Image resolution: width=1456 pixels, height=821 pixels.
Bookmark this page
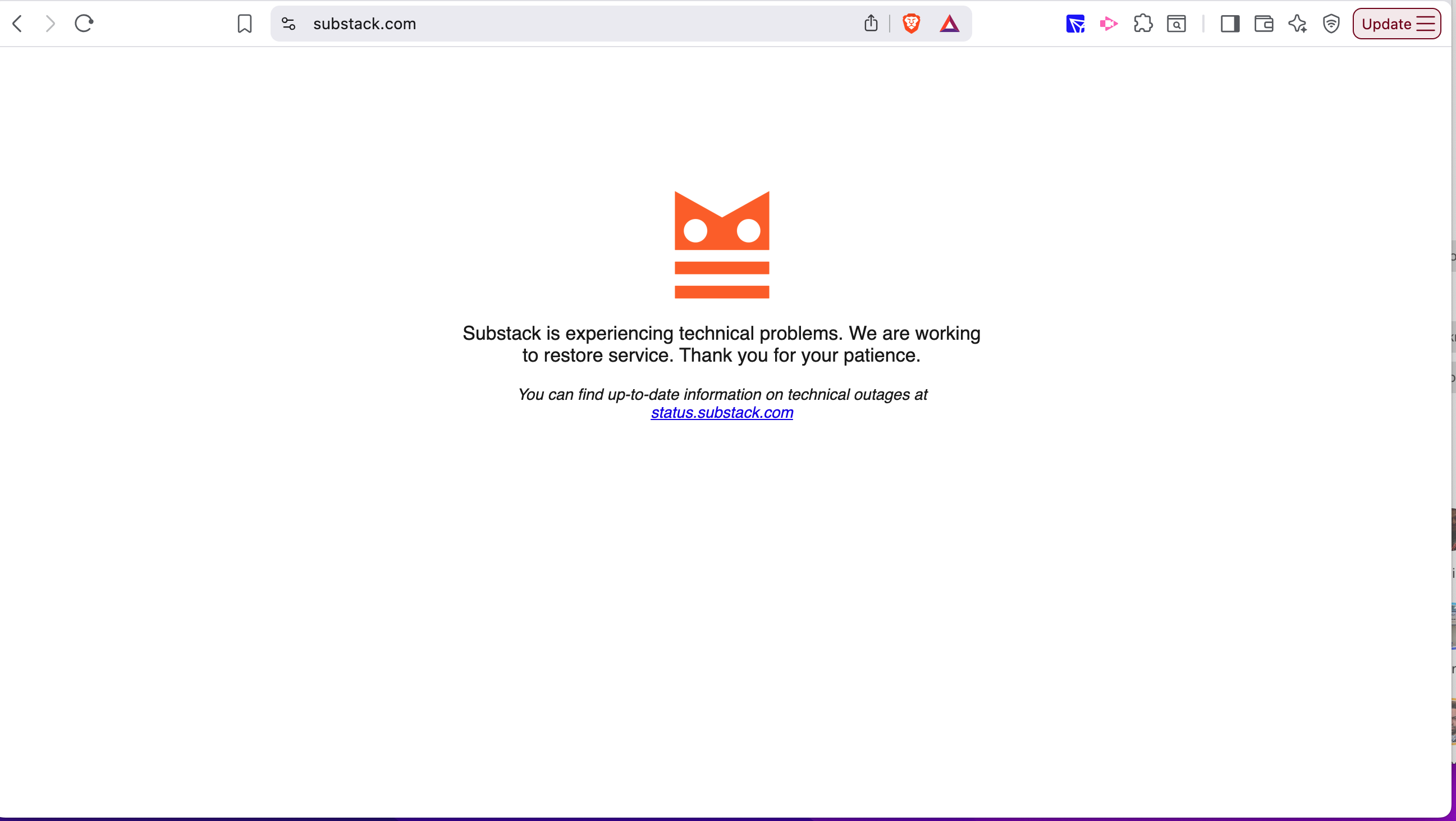click(245, 24)
